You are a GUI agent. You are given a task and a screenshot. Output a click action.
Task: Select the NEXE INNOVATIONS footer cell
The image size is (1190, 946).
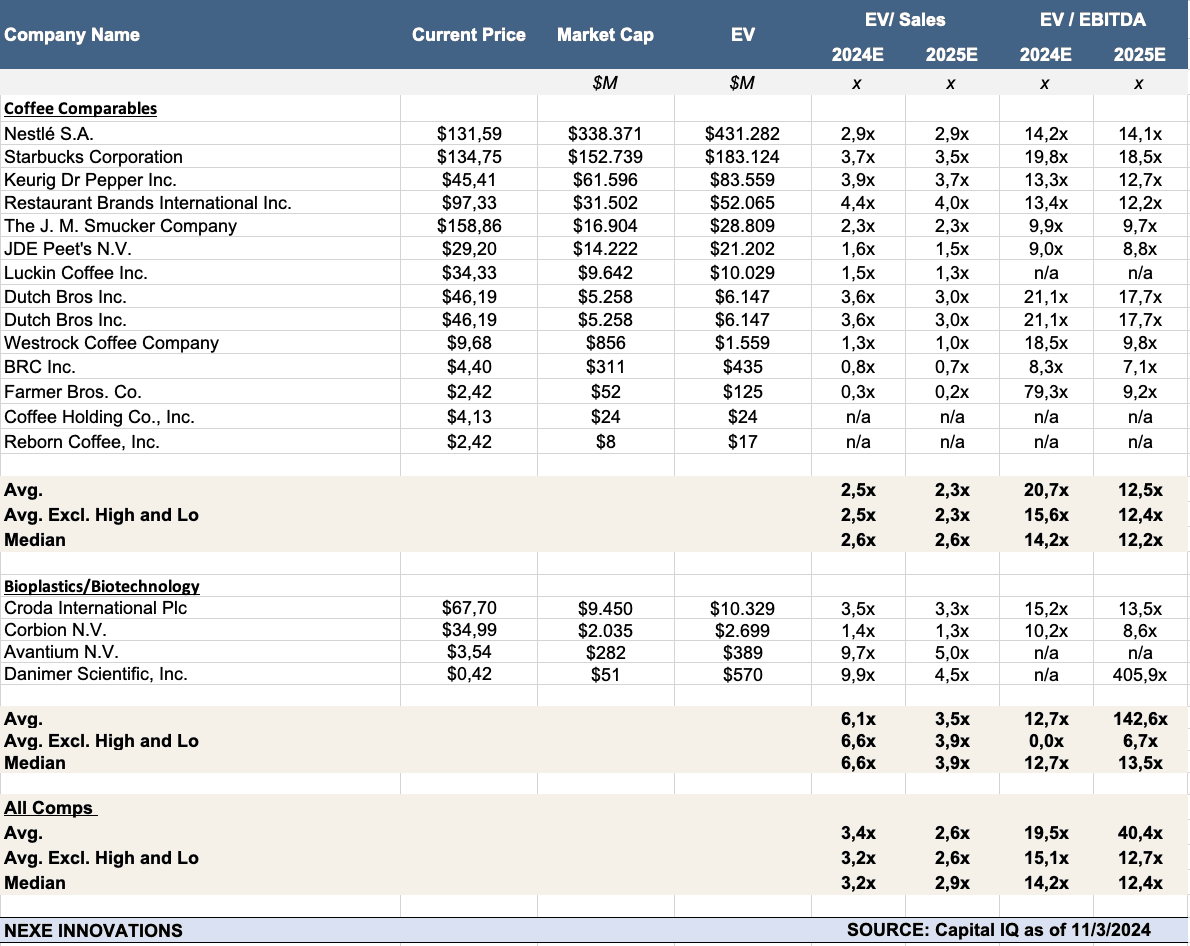pos(93,931)
